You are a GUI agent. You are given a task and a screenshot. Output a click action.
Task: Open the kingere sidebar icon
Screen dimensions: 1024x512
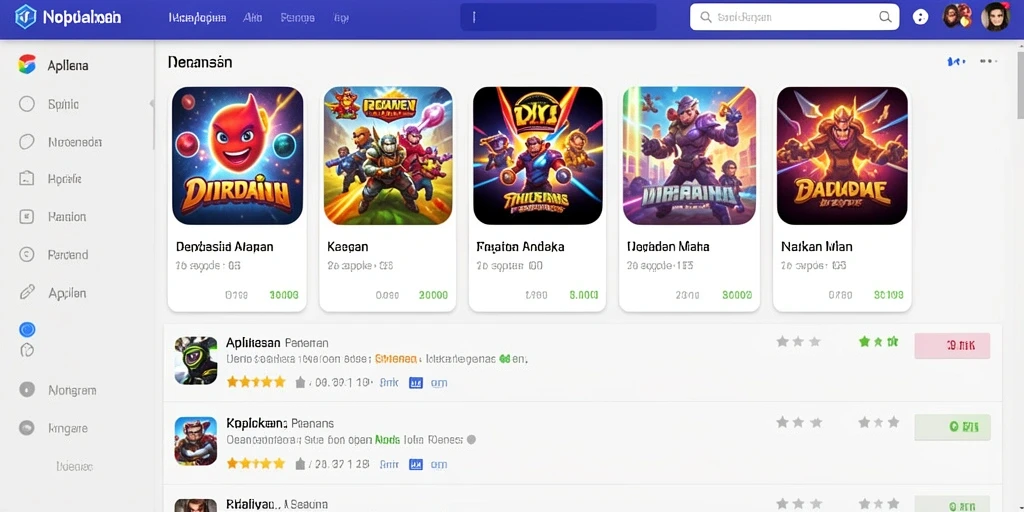click(x=27, y=428)
